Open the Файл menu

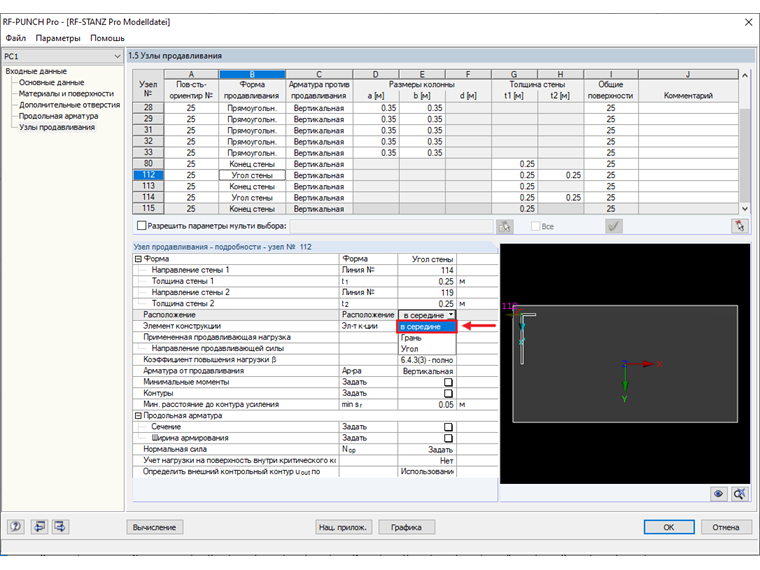pos(16,38)
